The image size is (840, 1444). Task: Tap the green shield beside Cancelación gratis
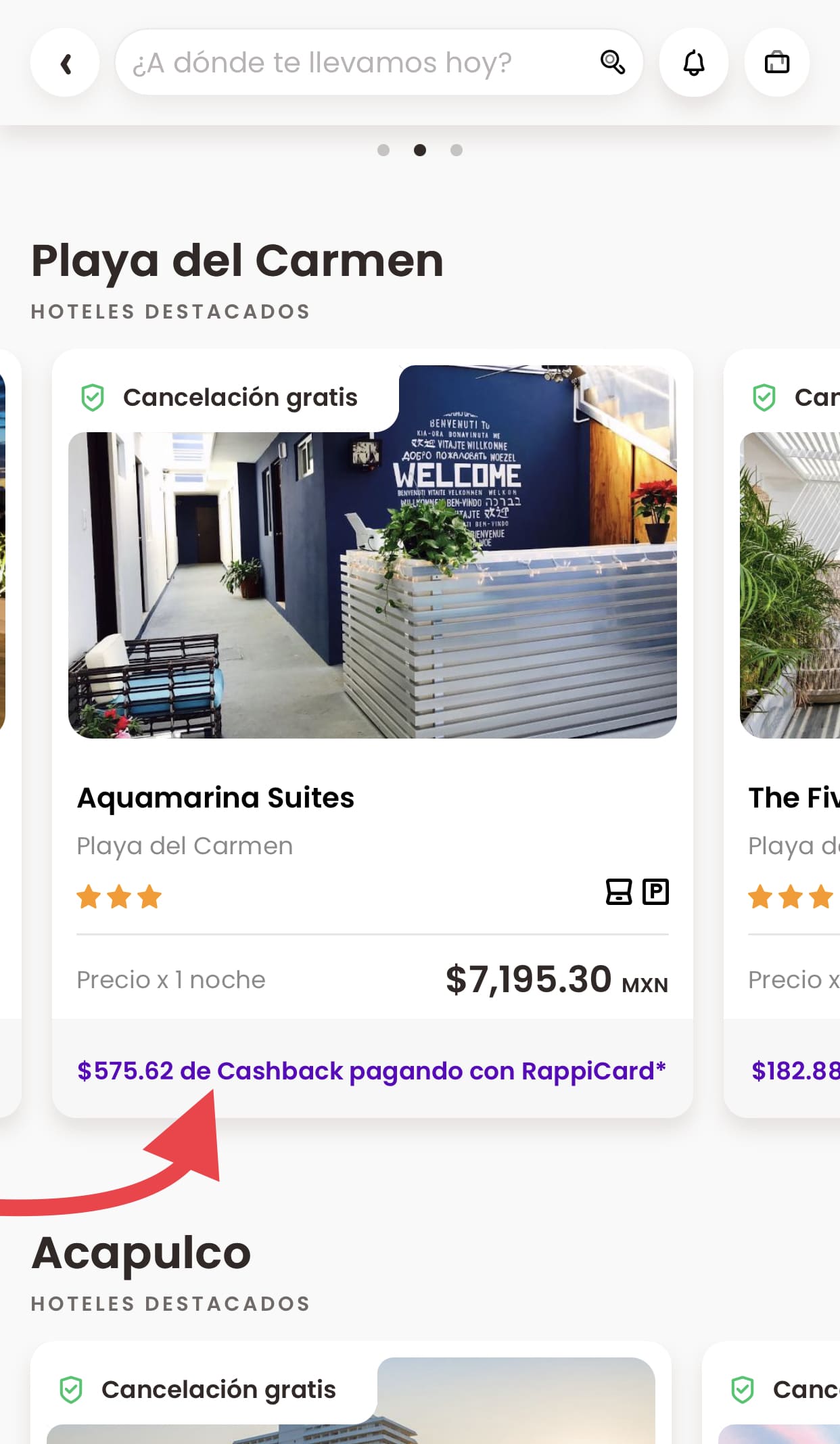(x=93, y=397)
